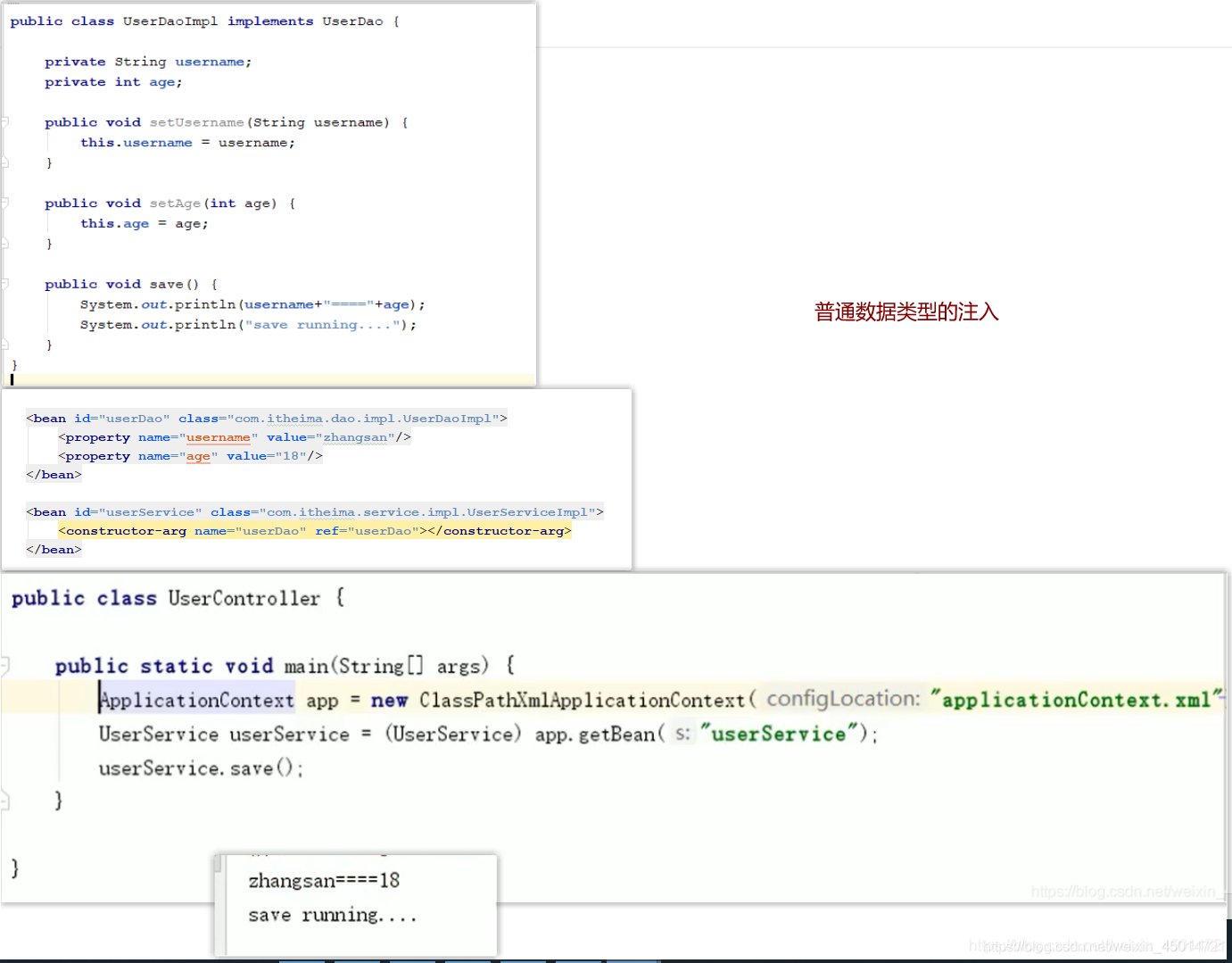This screenshot has height=963, width=1232.
Task: Click the "userService" string in getBean
Action: pos(779,734)
